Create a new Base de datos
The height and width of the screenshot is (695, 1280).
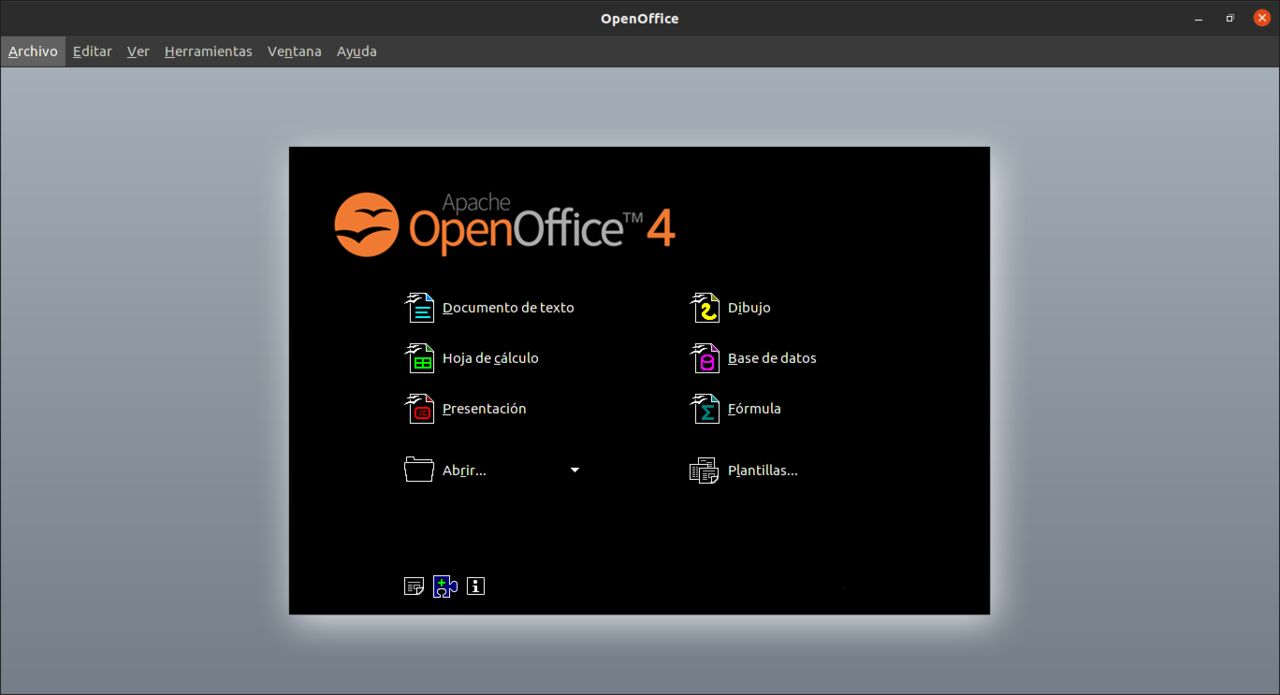click(772, 358)
